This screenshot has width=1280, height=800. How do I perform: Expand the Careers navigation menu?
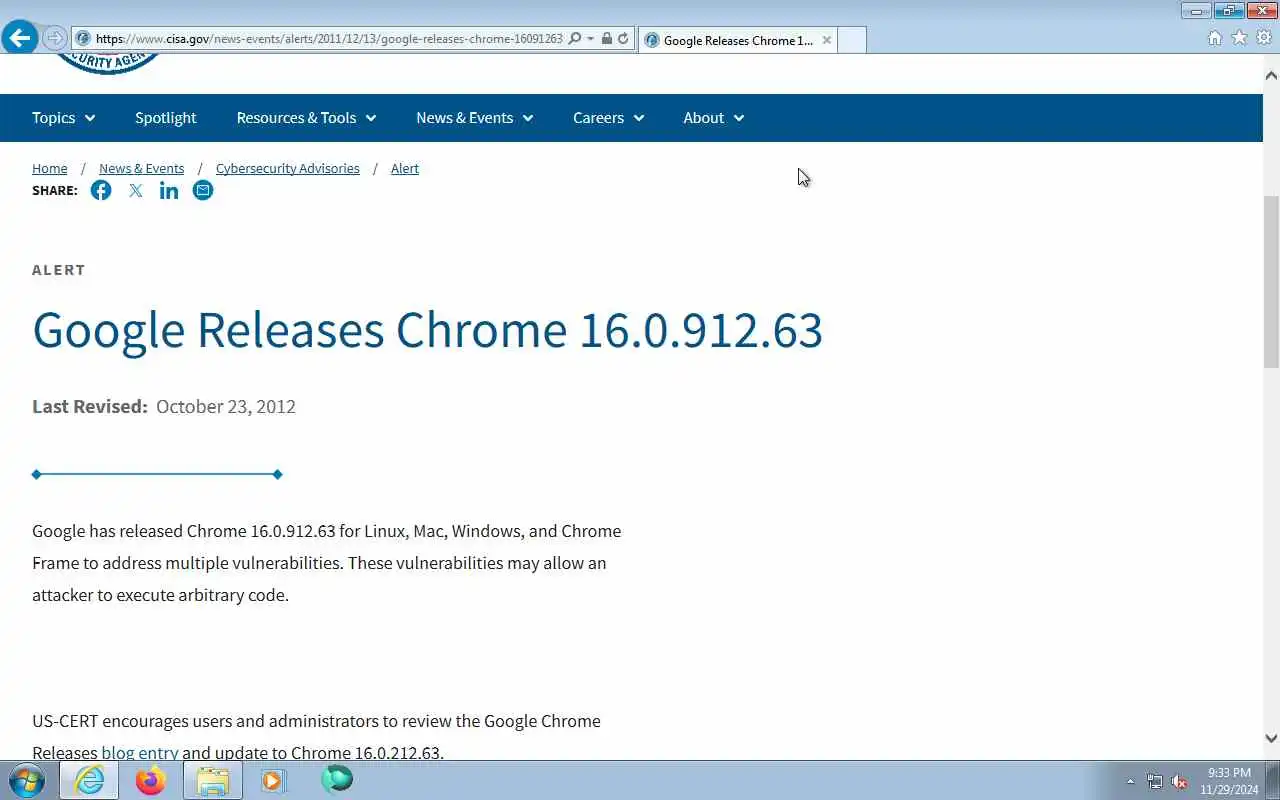point(608,118)
